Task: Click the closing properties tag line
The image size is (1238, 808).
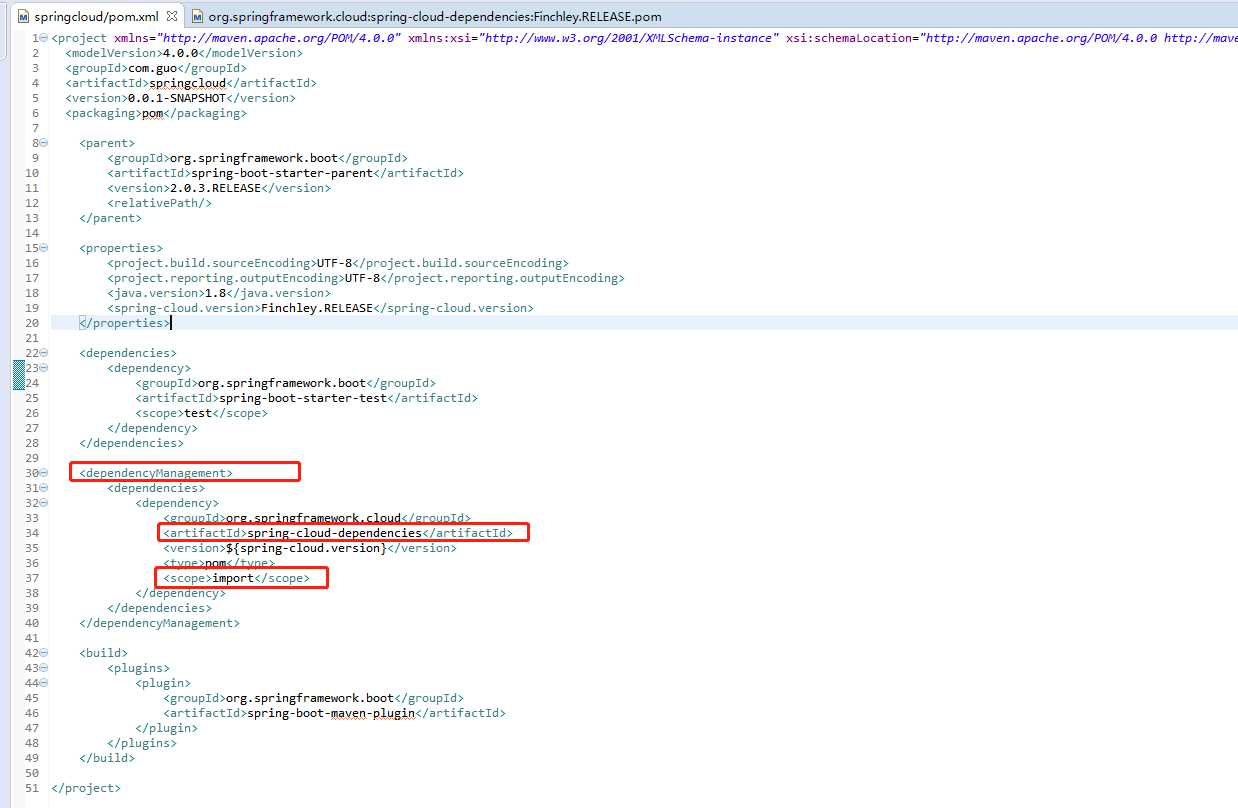Action: coord(125,323)
